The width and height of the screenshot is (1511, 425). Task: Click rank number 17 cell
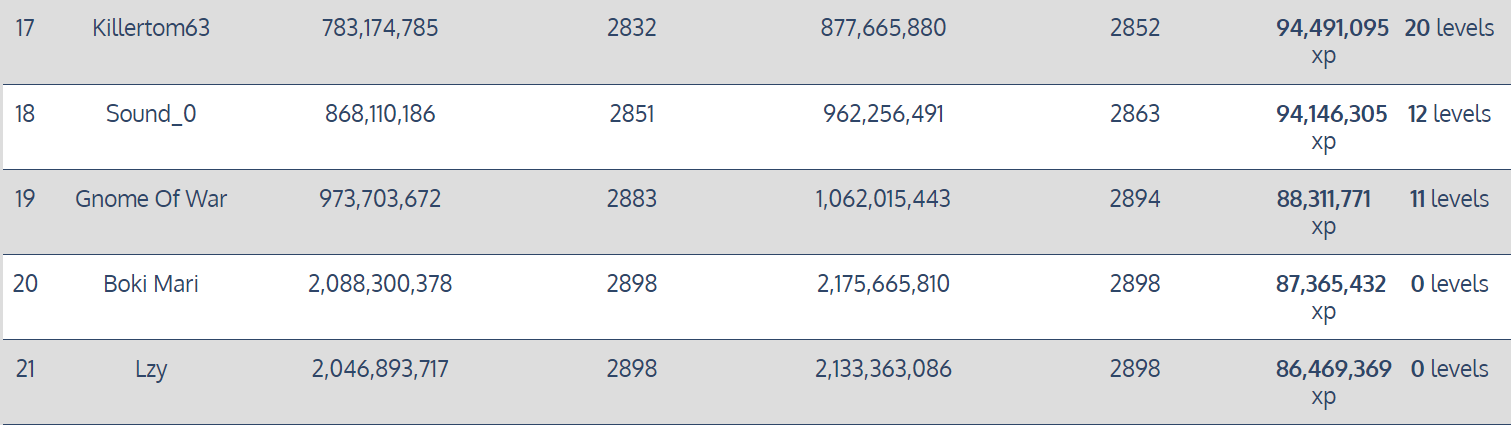[x=25, y=29]
